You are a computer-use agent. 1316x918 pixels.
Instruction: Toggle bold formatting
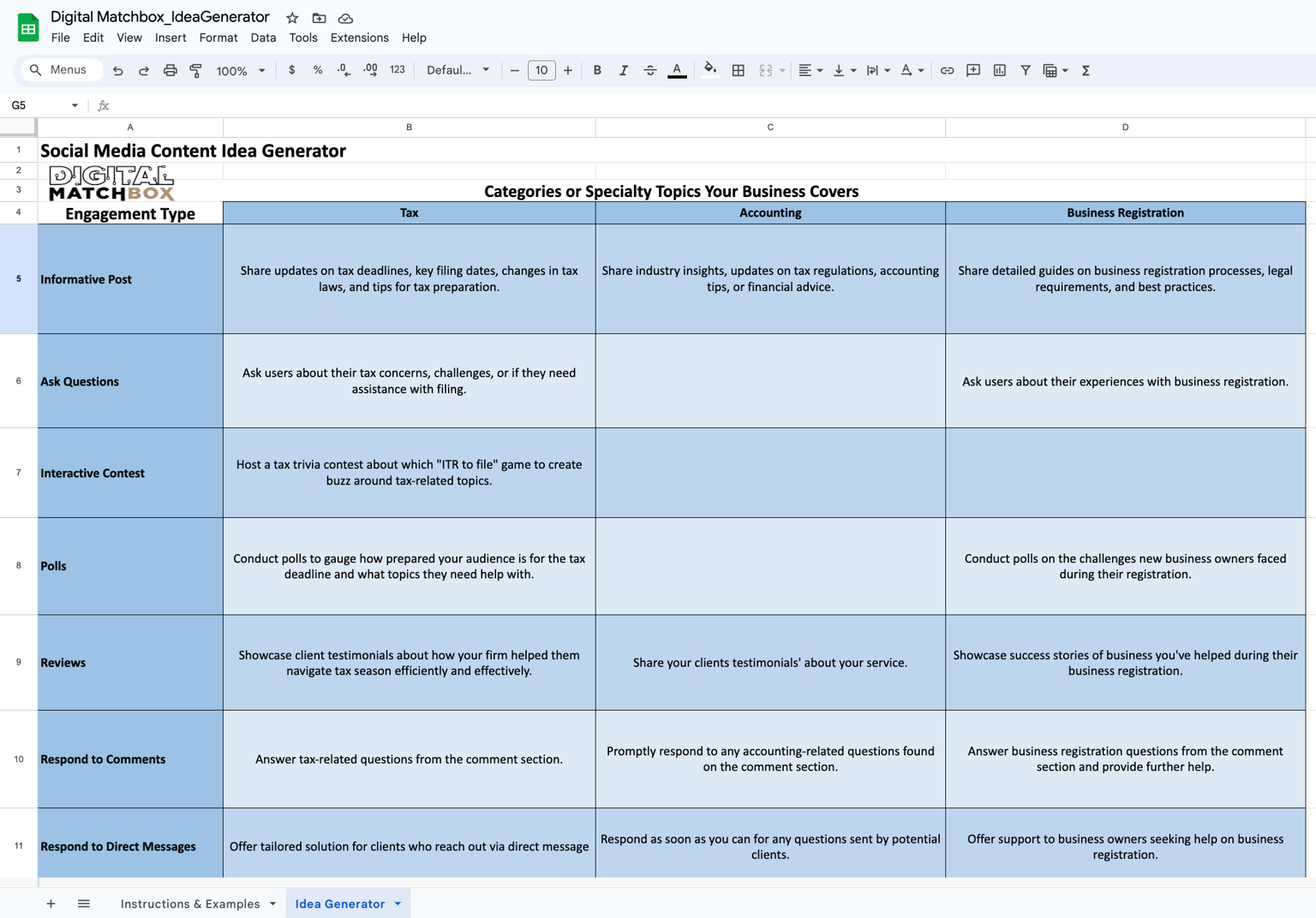click(x=597, y=70)
